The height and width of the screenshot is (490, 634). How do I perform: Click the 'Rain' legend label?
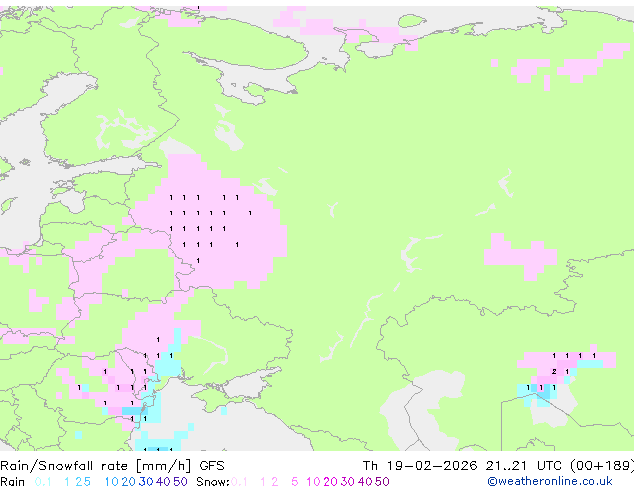click(x=13, y=482)
